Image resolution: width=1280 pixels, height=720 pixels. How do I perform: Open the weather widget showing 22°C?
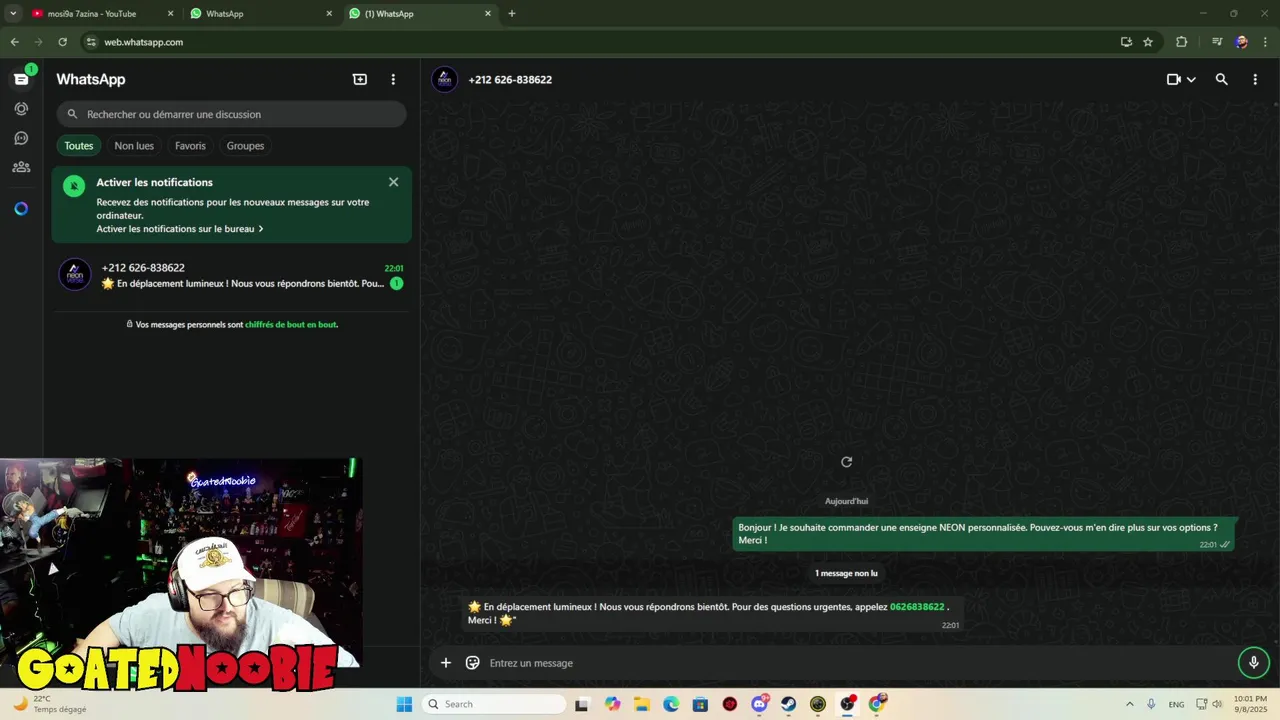pos(48,704)
